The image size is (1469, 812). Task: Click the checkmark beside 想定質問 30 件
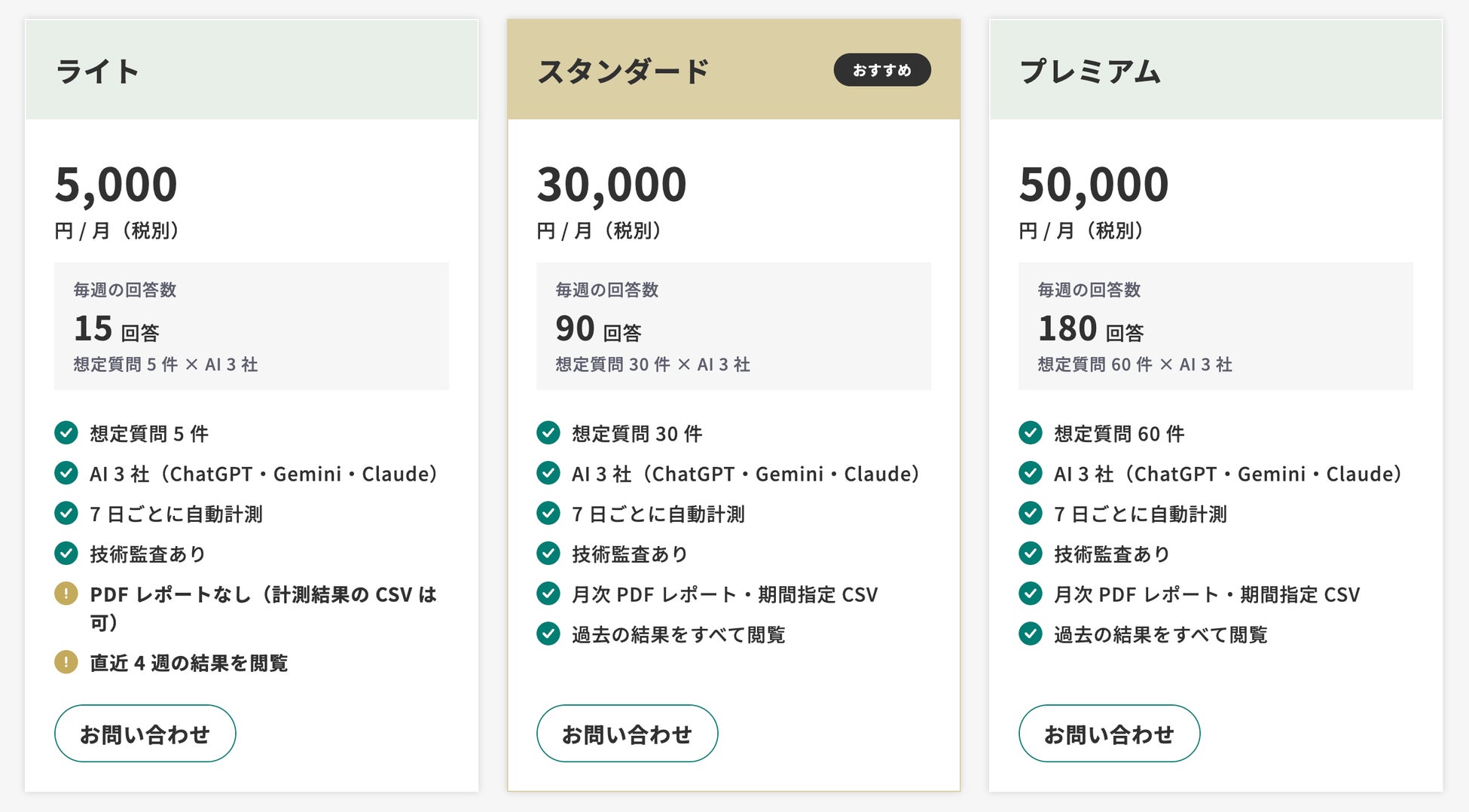point(548,433)
